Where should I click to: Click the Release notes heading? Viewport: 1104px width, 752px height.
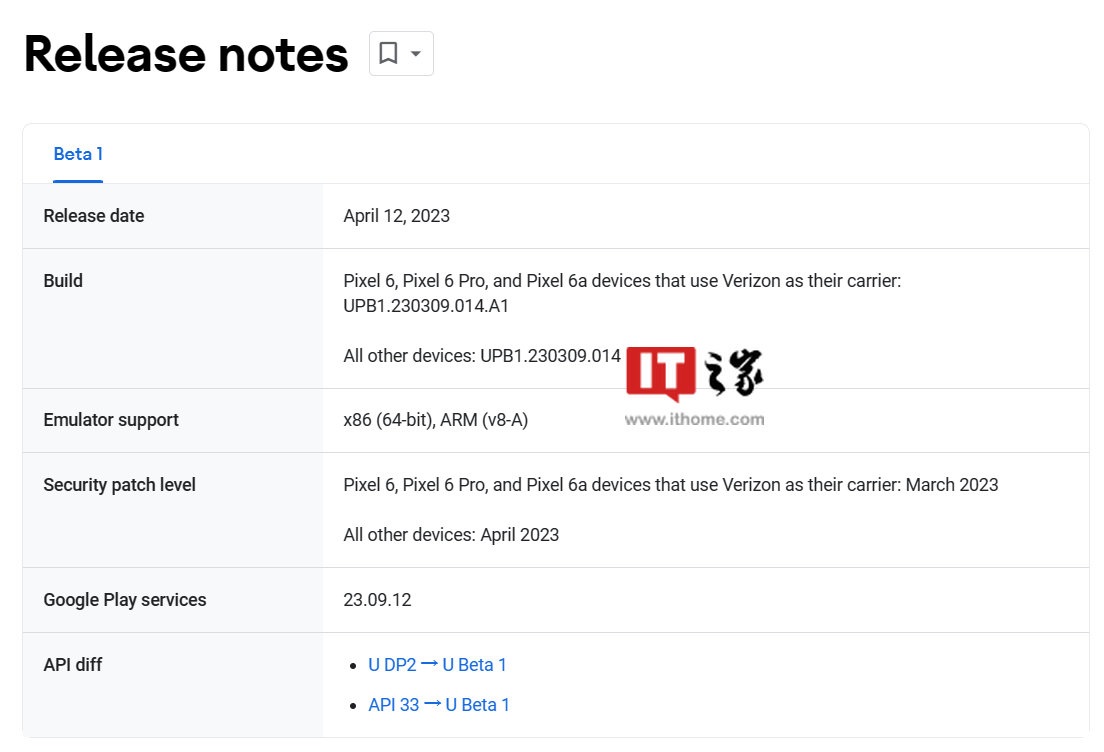click(186, 54)
